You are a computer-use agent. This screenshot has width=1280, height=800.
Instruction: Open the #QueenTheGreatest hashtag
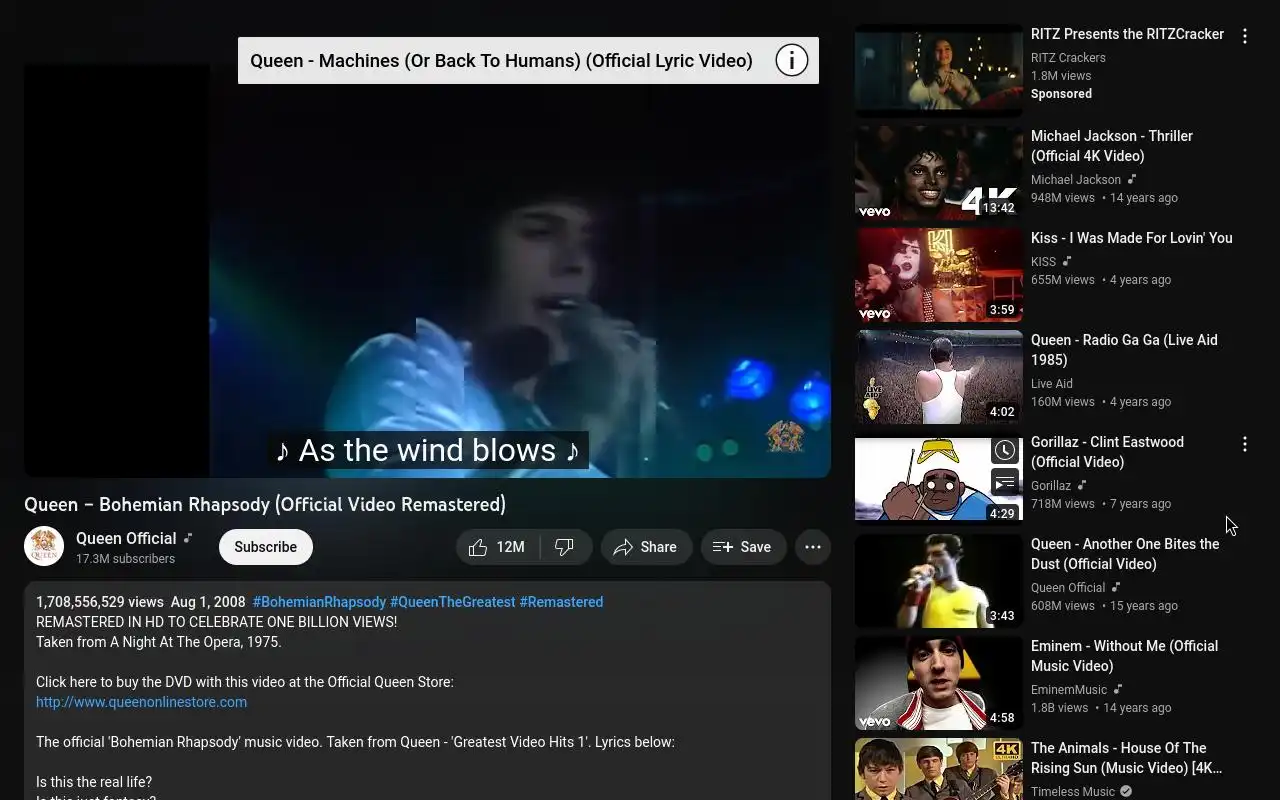tap(453, 602)
